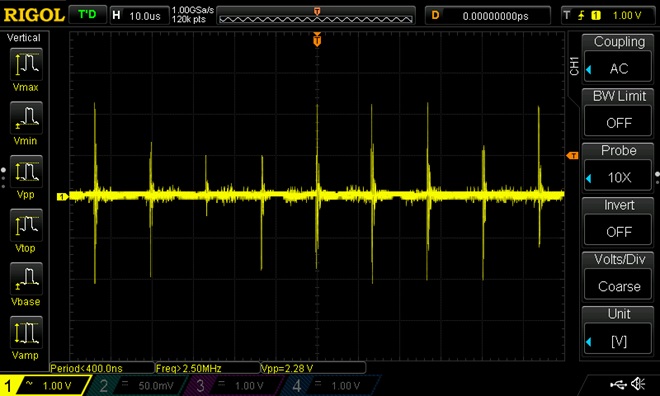Select the Vtop measurement icon

(x=26, y=224)
